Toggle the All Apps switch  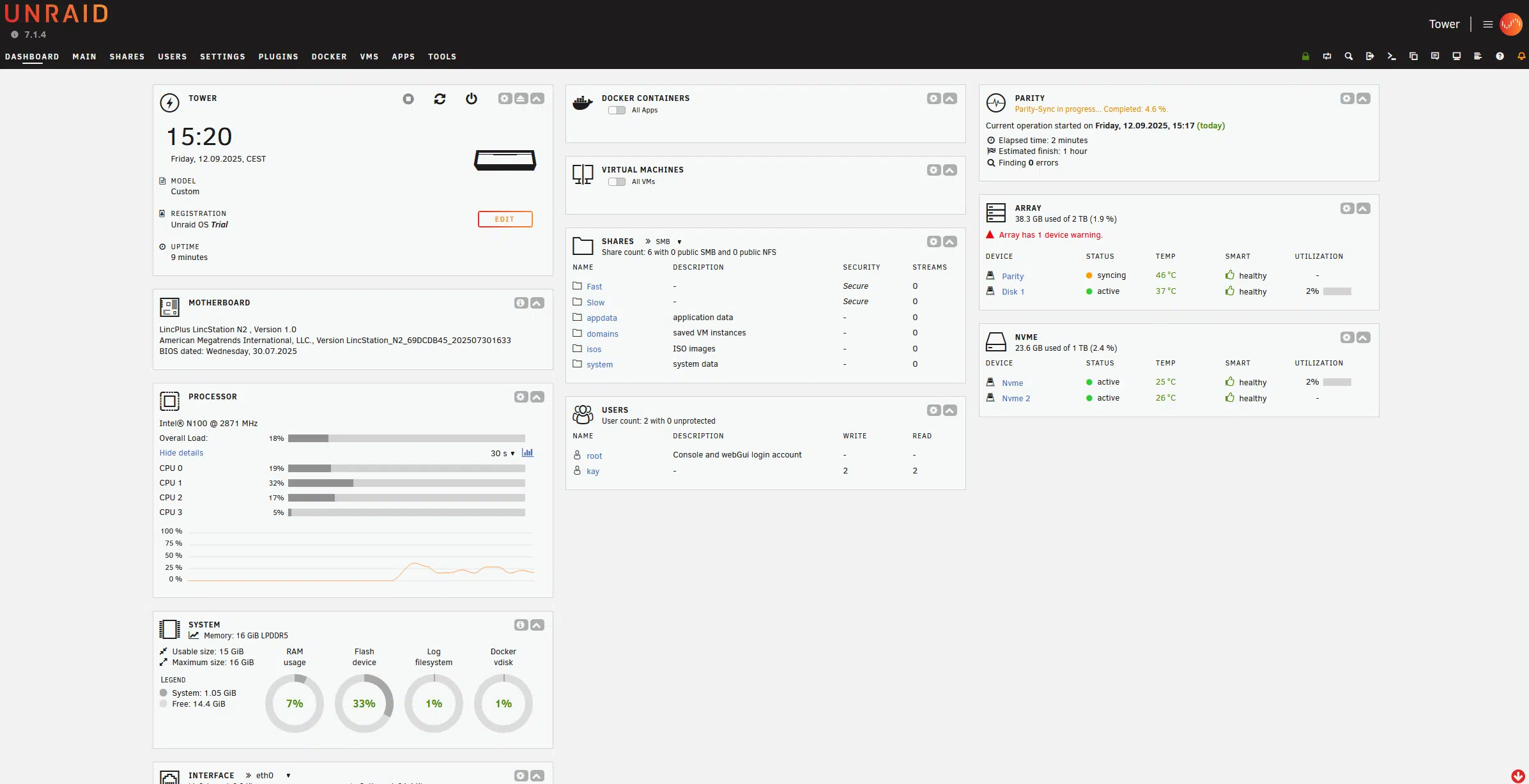(x=617, y=110)
